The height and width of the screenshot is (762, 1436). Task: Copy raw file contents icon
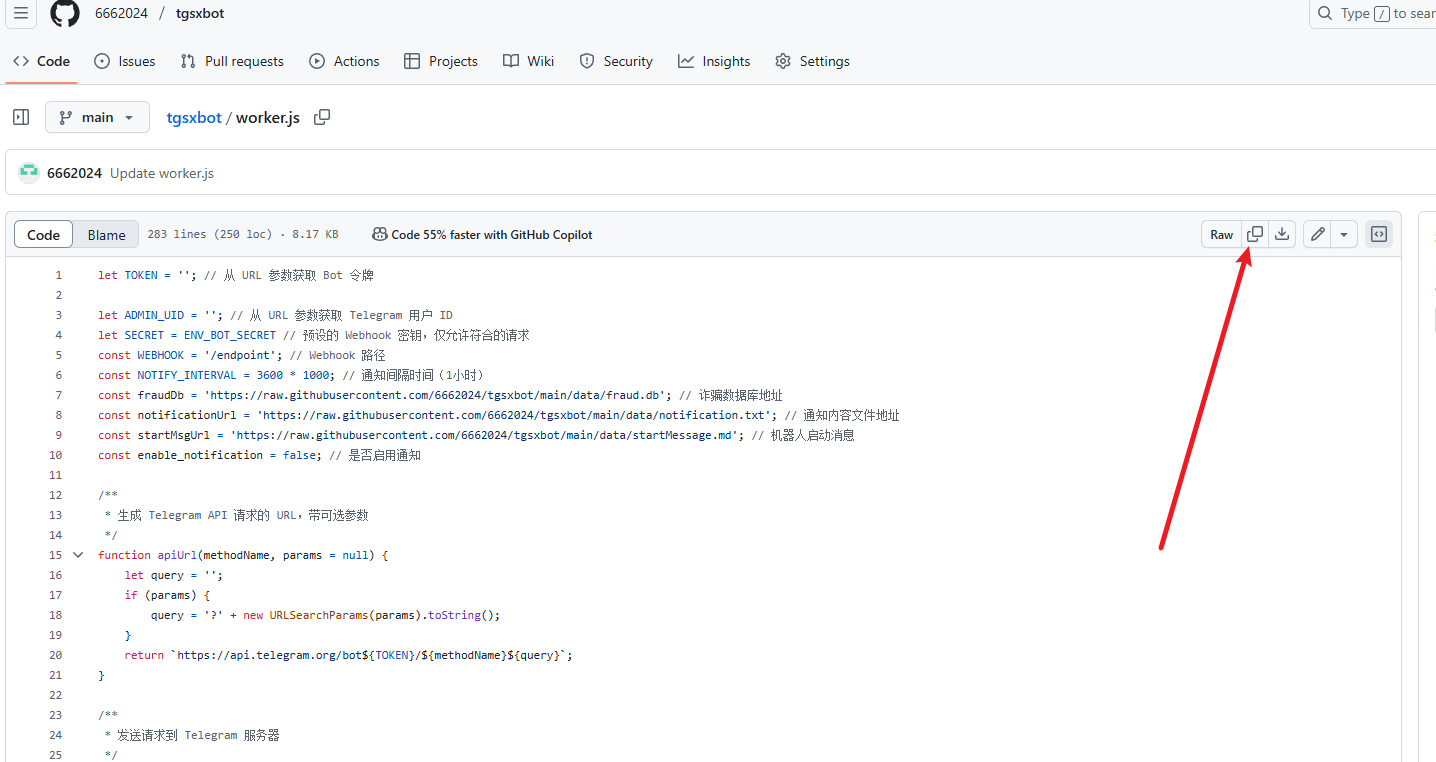(1254, 234)
